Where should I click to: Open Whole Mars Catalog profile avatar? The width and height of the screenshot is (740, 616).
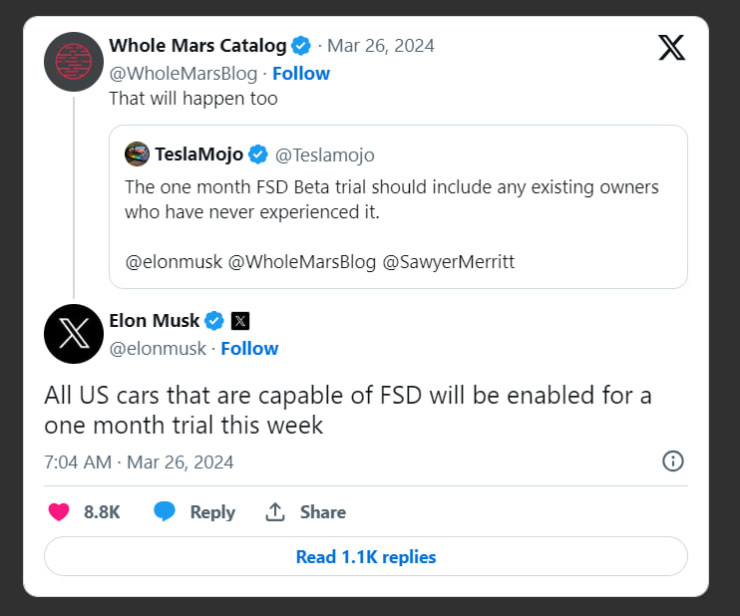click(x=74, y=62)
